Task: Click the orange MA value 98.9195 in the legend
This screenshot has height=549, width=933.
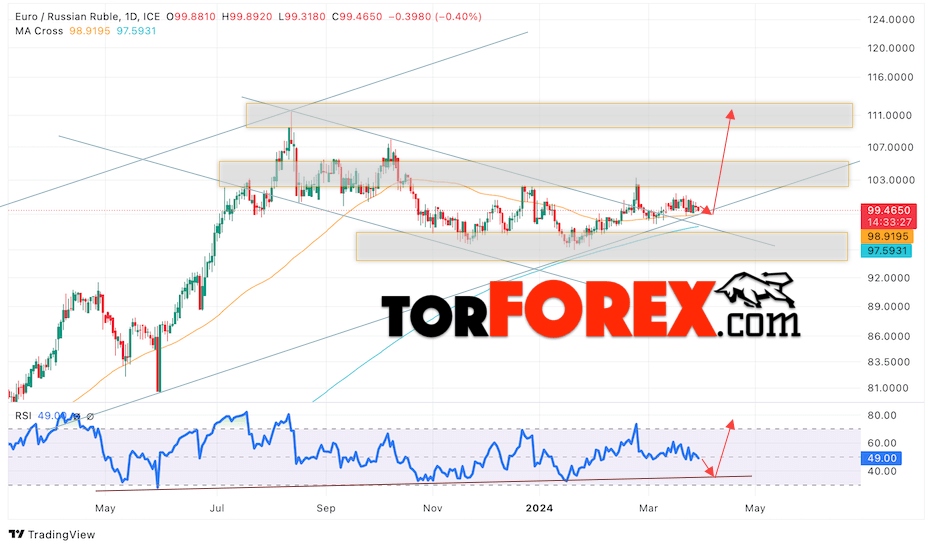Action: point(90,31)
